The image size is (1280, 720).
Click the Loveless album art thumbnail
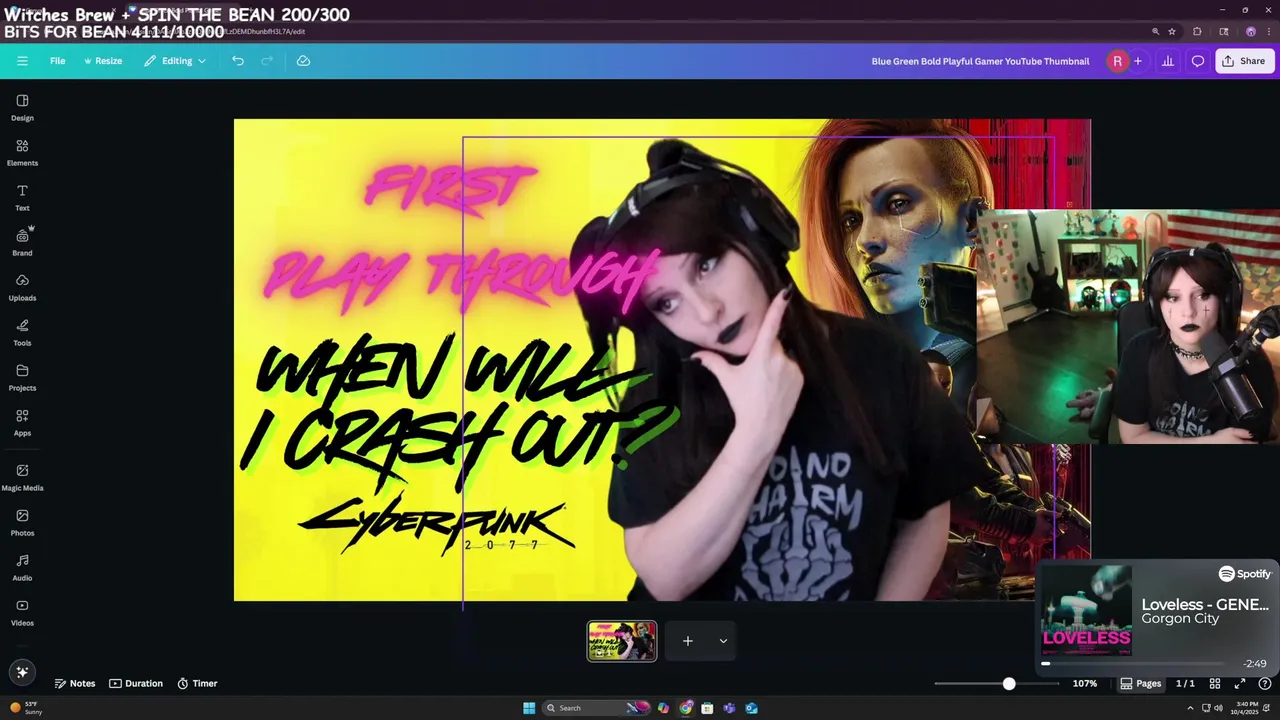click(x=1087, y=611)
